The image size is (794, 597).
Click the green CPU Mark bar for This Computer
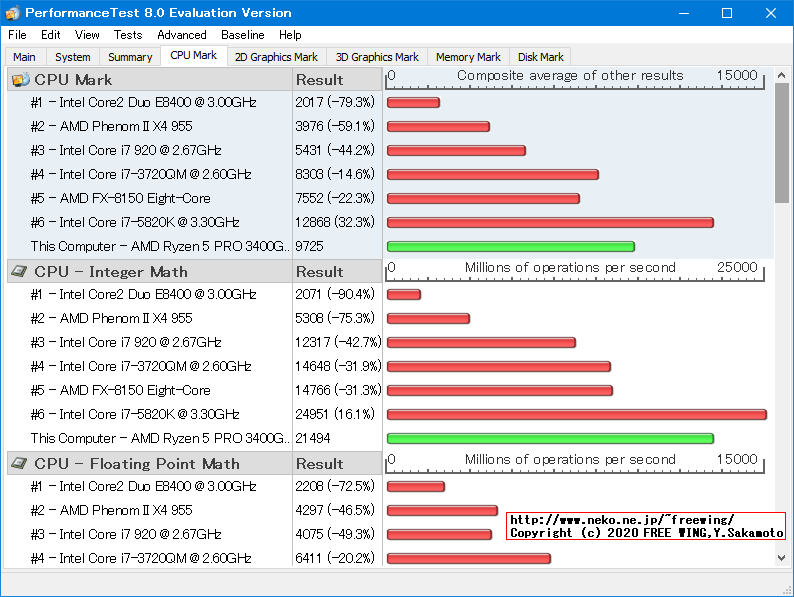511,247
